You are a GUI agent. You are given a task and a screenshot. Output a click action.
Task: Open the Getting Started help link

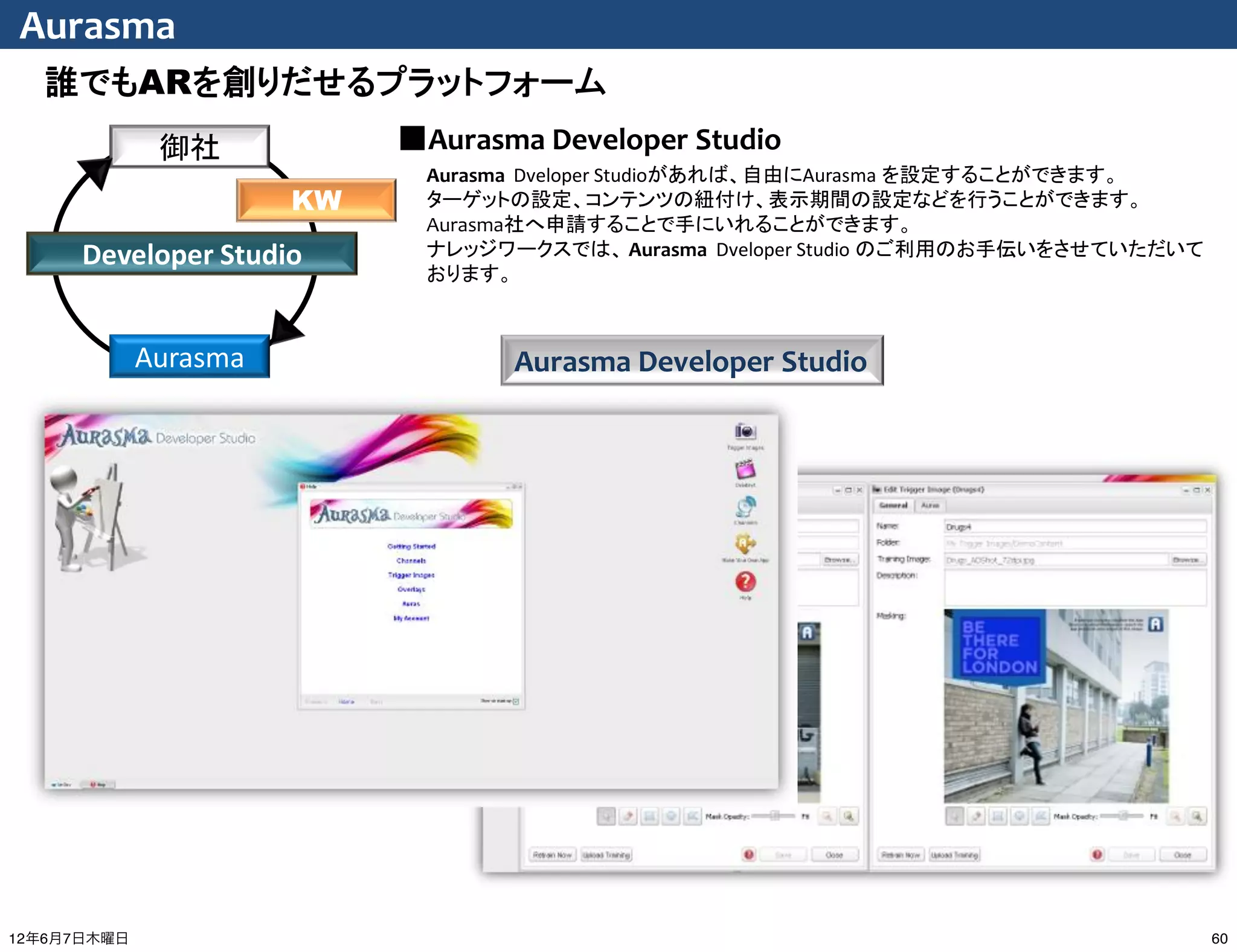411,546
